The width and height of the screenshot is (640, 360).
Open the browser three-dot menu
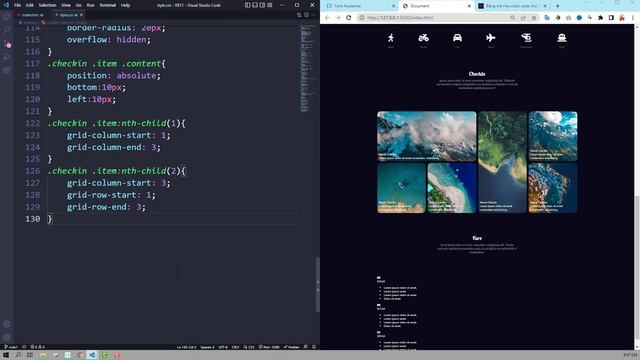point(633,18)
